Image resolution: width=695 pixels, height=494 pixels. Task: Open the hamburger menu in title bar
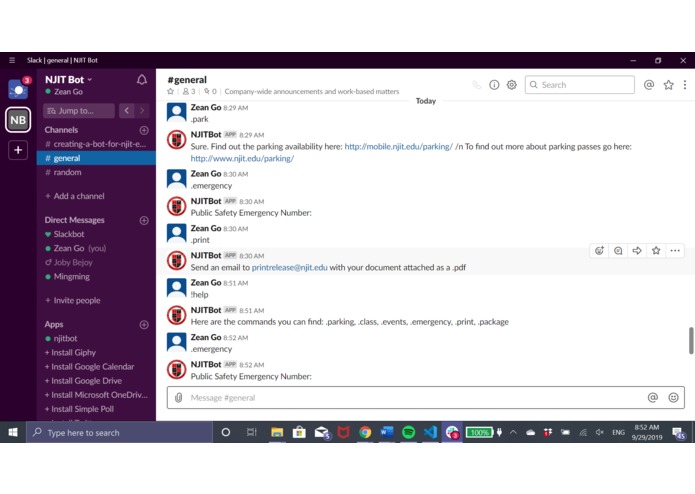coord(12,60)
